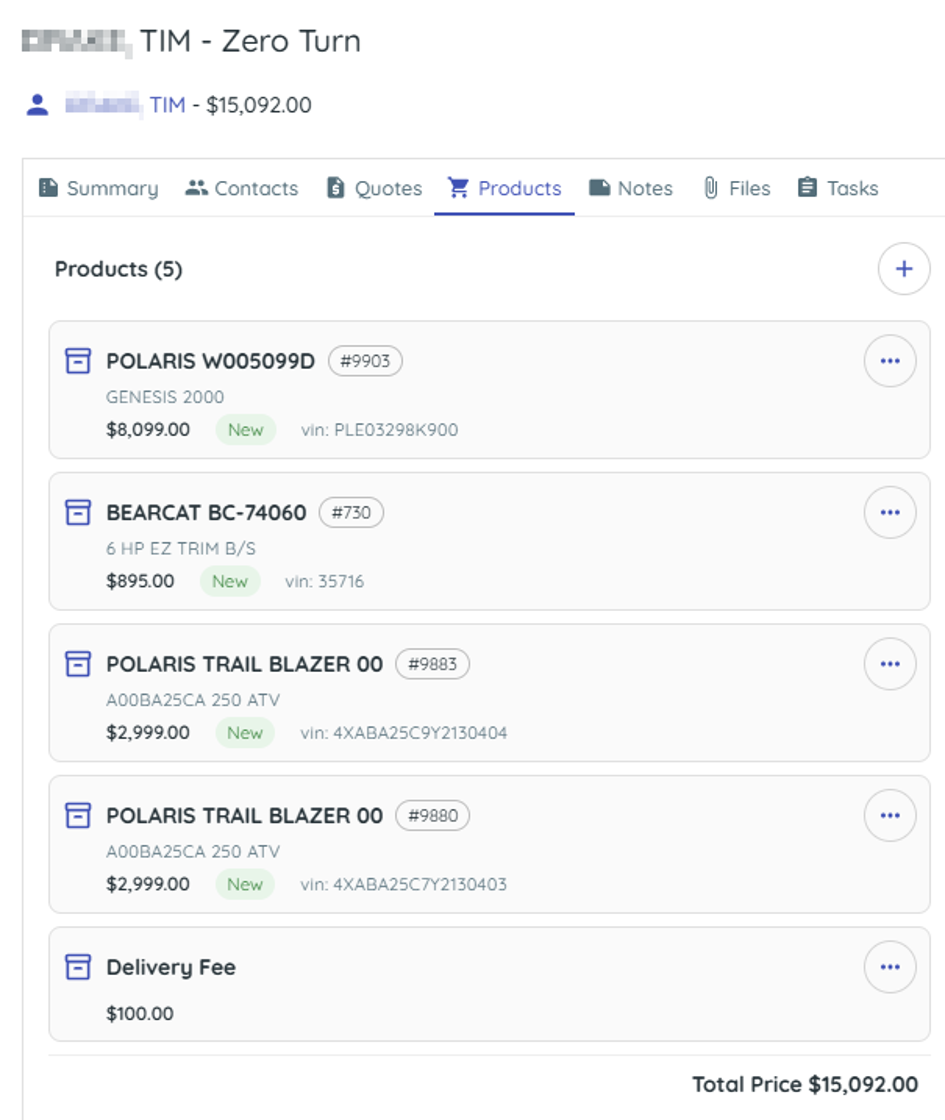Click the 6 HP EZ TRIM B/S description
The height and width of the screenshot is (1120, 945).
click(181, 548)
